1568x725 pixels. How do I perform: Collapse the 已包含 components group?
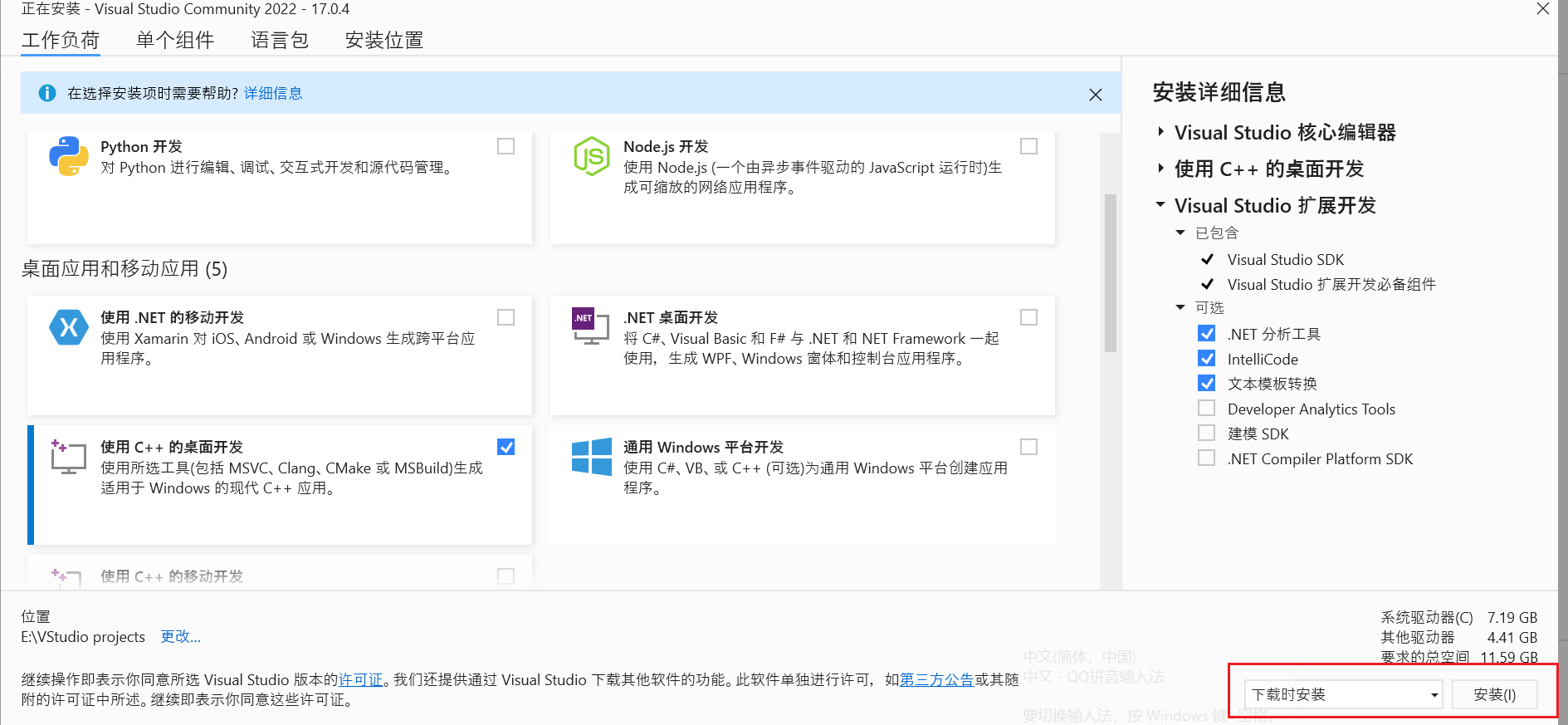[1180, 233]
